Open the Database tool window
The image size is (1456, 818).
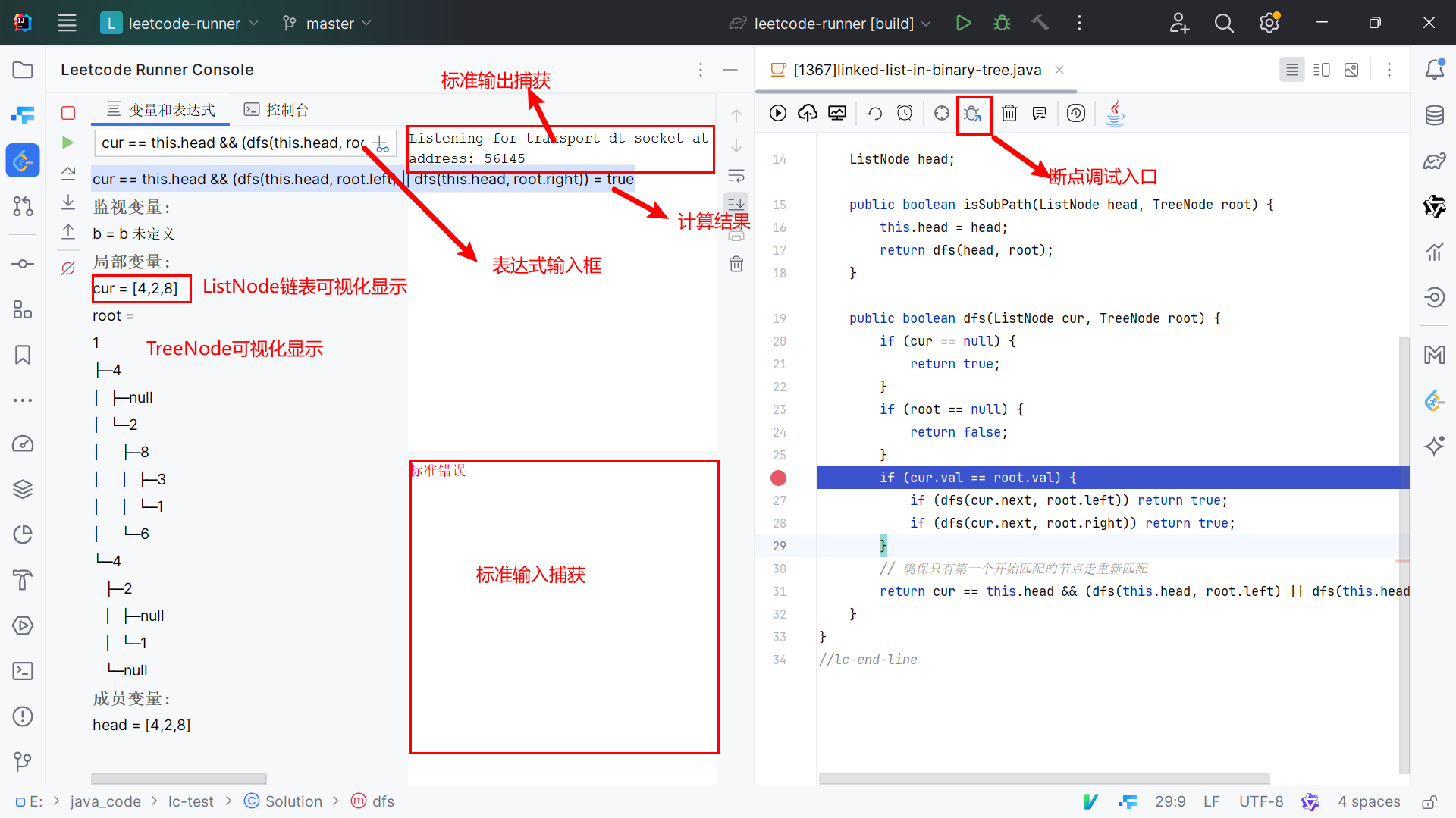pos(1434,115)
